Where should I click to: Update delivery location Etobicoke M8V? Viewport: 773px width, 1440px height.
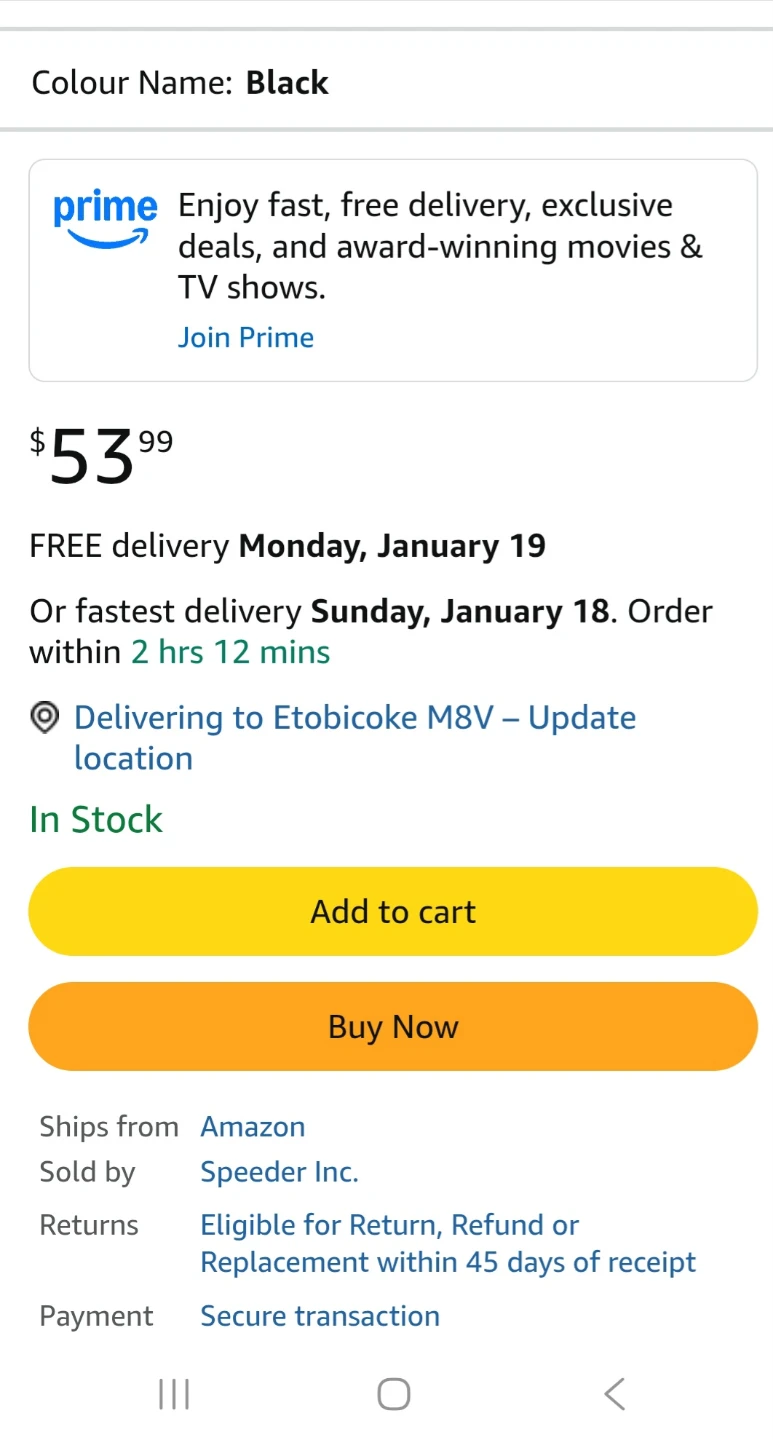click(355, 738)
